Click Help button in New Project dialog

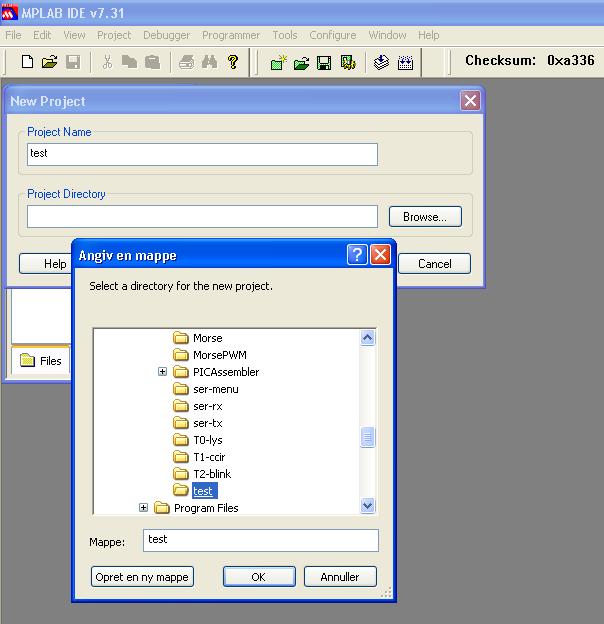(x=45, y=263)
